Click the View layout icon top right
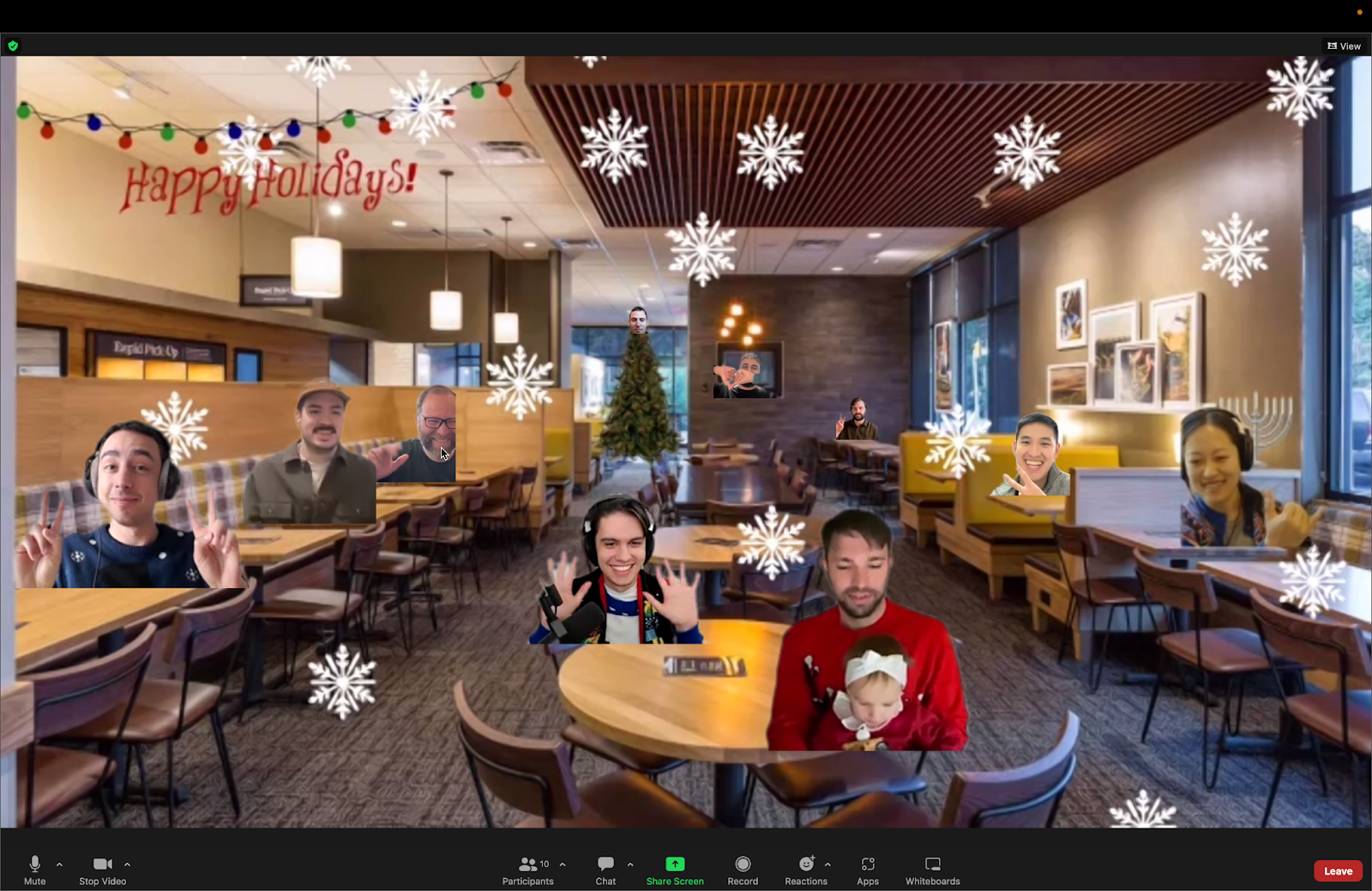 1331,45
